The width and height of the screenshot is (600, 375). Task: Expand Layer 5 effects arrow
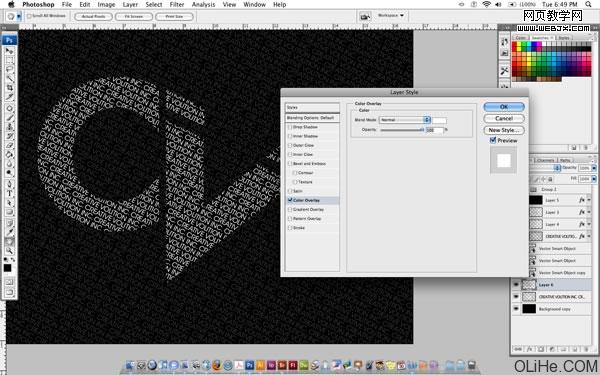[x=589, y=200]
